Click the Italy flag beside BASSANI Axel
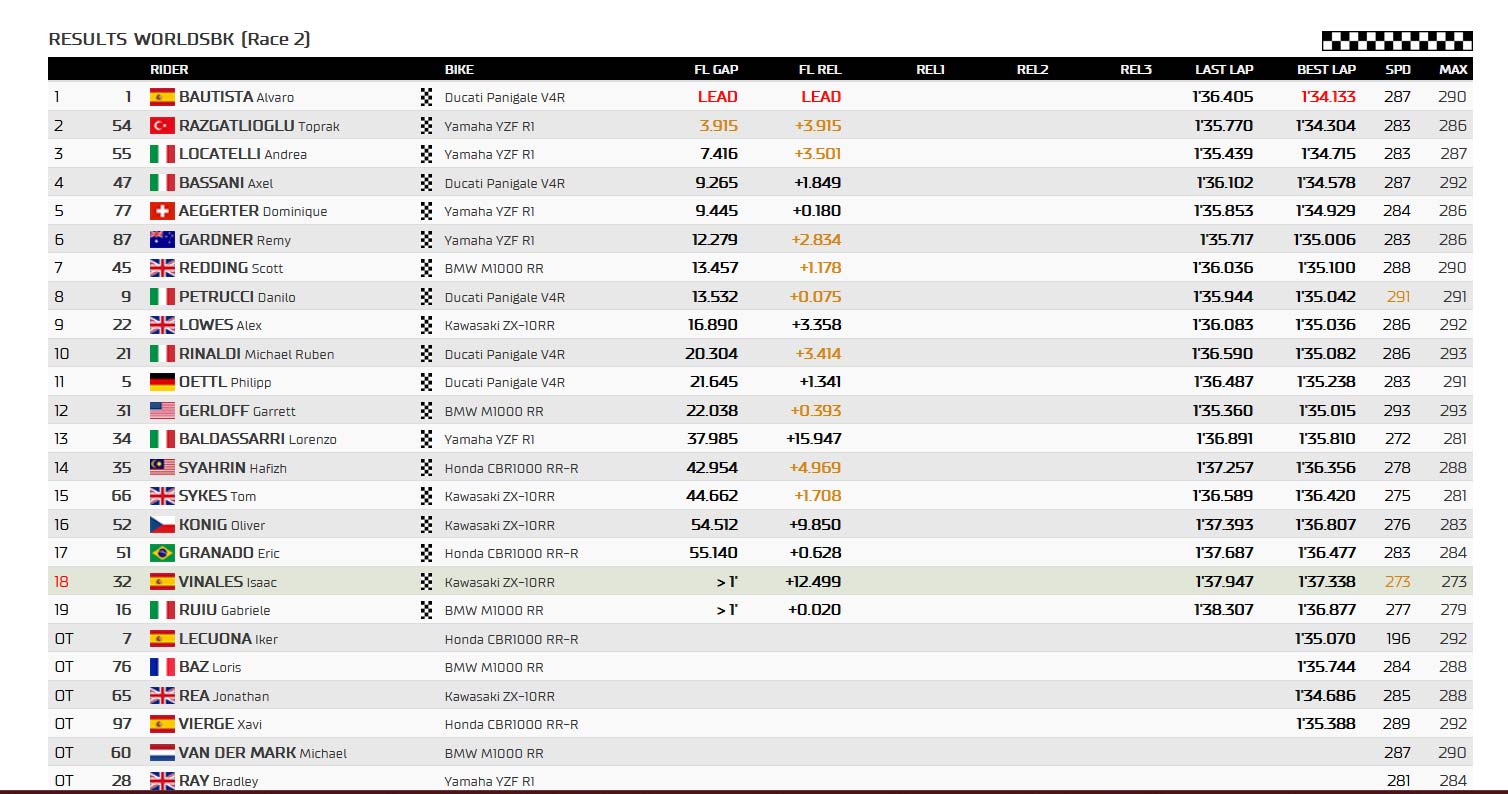 point(162,182)
